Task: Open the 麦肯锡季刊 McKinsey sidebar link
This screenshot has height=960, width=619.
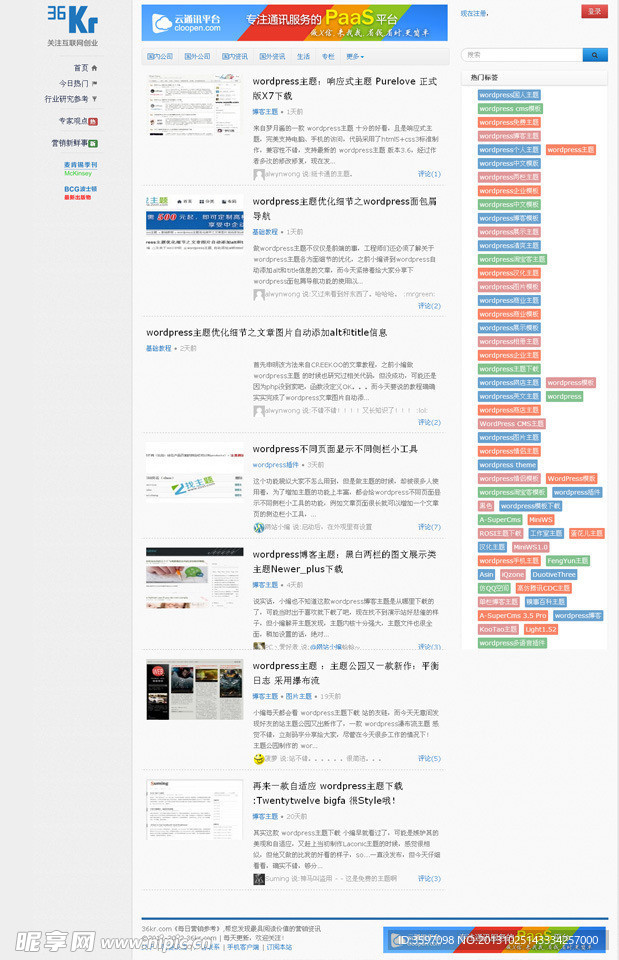Action: click(x=80, y=169)
